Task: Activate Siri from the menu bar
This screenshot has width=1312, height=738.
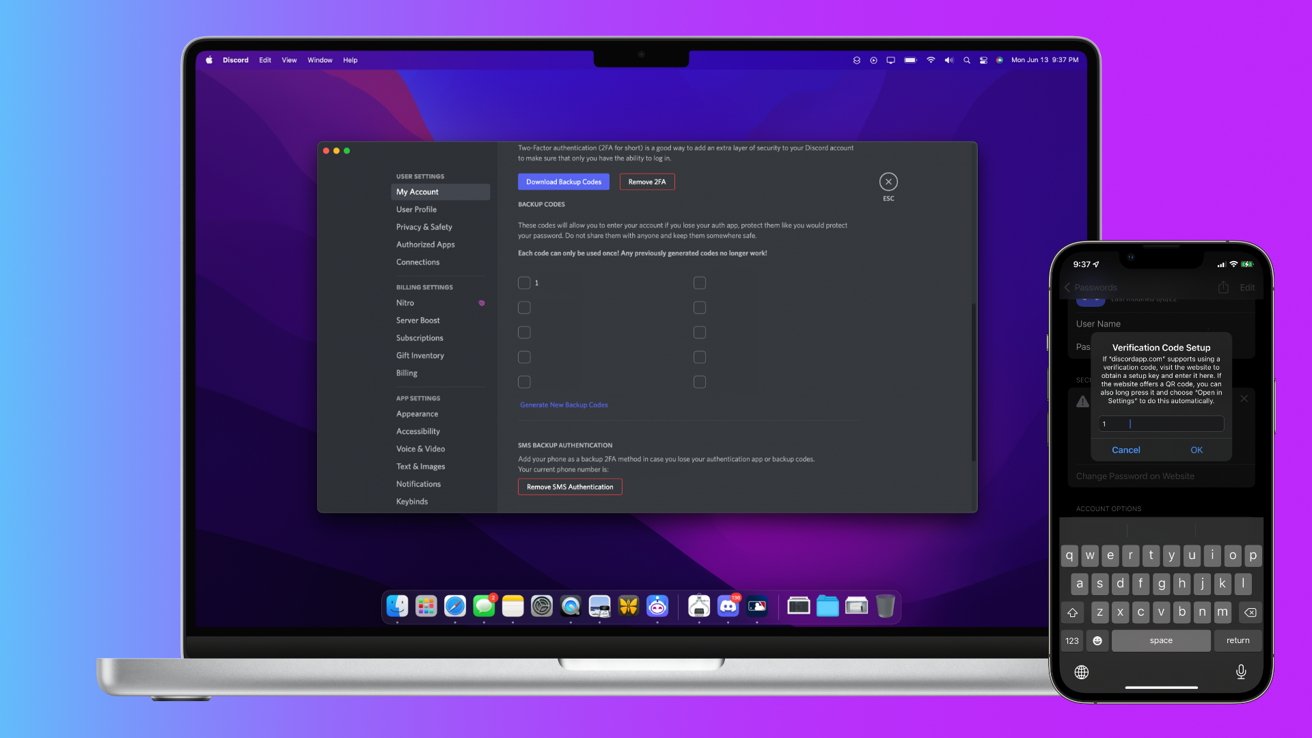Action: click(x=1000, y=60)
